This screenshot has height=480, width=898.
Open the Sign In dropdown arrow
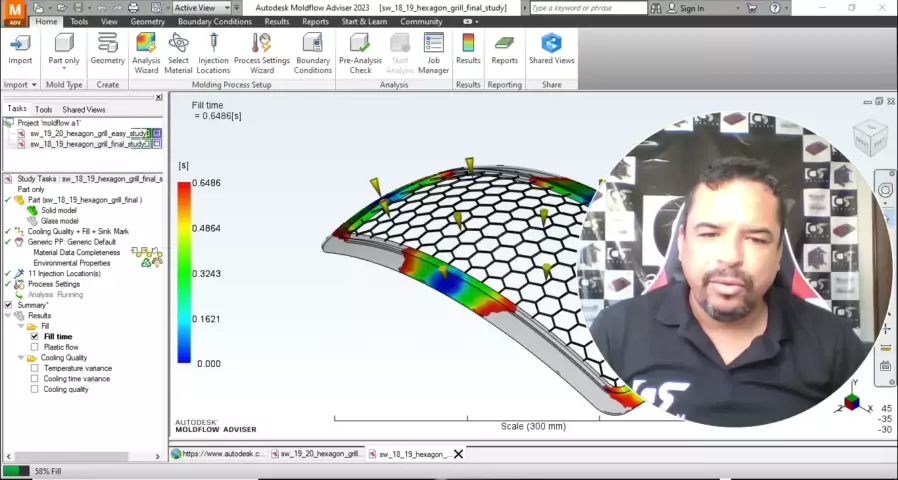coord(737,8)
